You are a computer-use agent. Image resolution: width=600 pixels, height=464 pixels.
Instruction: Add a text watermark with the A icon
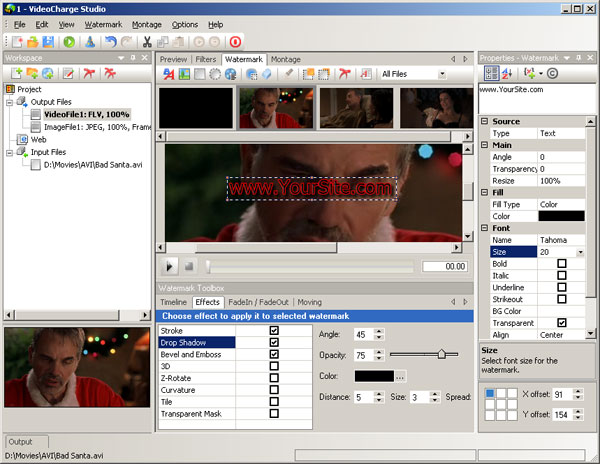[x=169, y=74]
